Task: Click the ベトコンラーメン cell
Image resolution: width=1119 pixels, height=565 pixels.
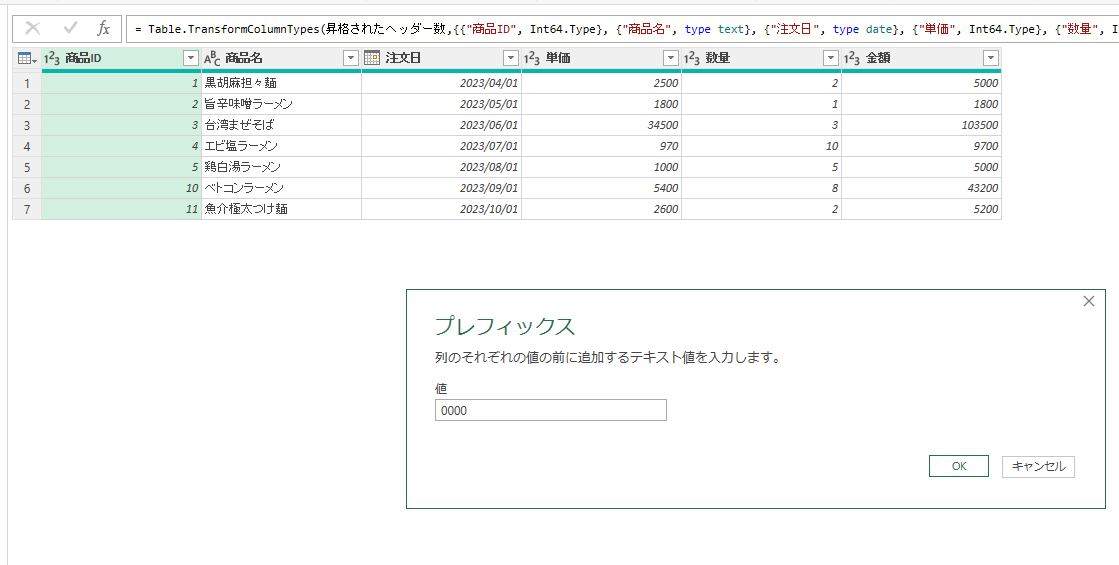Action: (x=281, y=188)
